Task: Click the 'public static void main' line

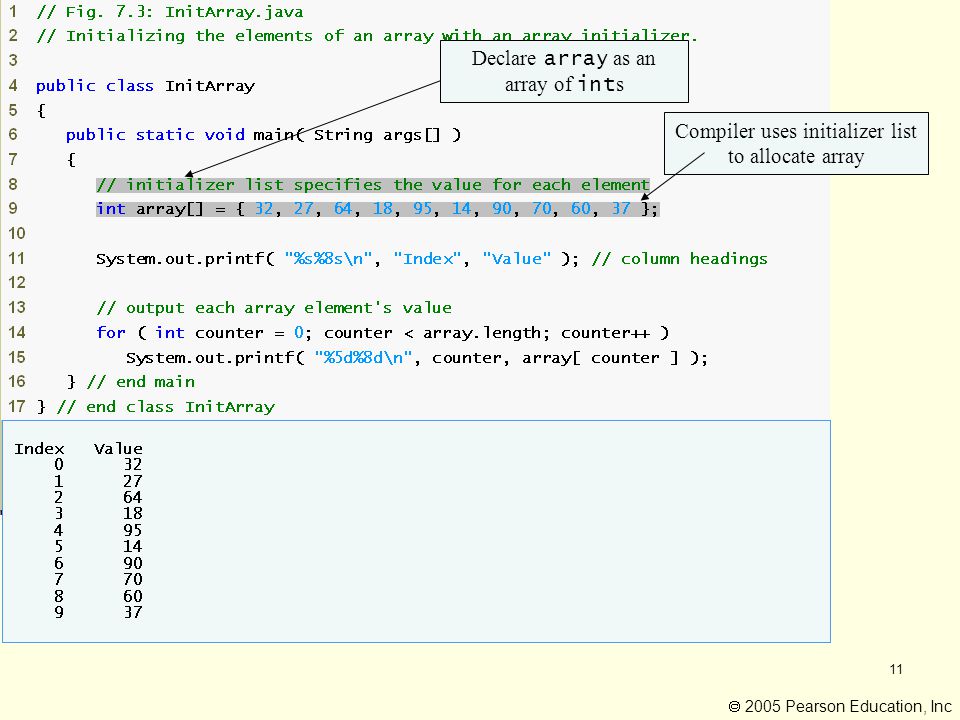Action: pyautogui.click(x=263, y=135)
